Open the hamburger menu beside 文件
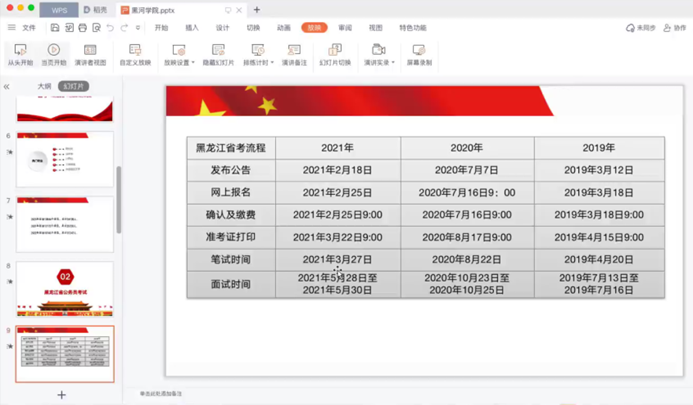 pos(11,27)
